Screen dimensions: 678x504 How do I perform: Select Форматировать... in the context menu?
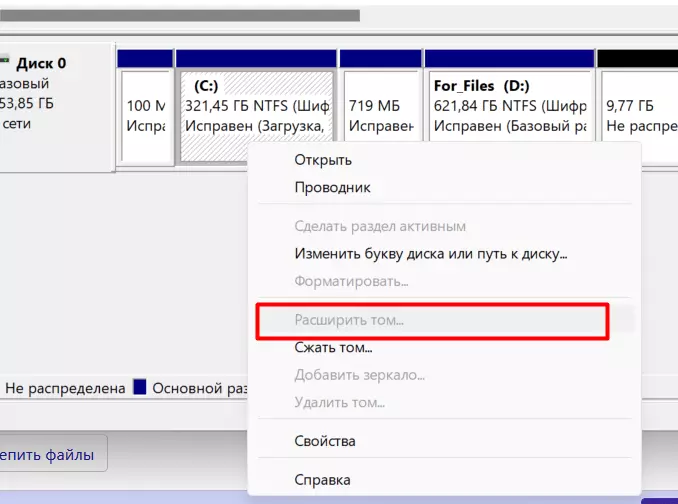[x=351, y=282]
